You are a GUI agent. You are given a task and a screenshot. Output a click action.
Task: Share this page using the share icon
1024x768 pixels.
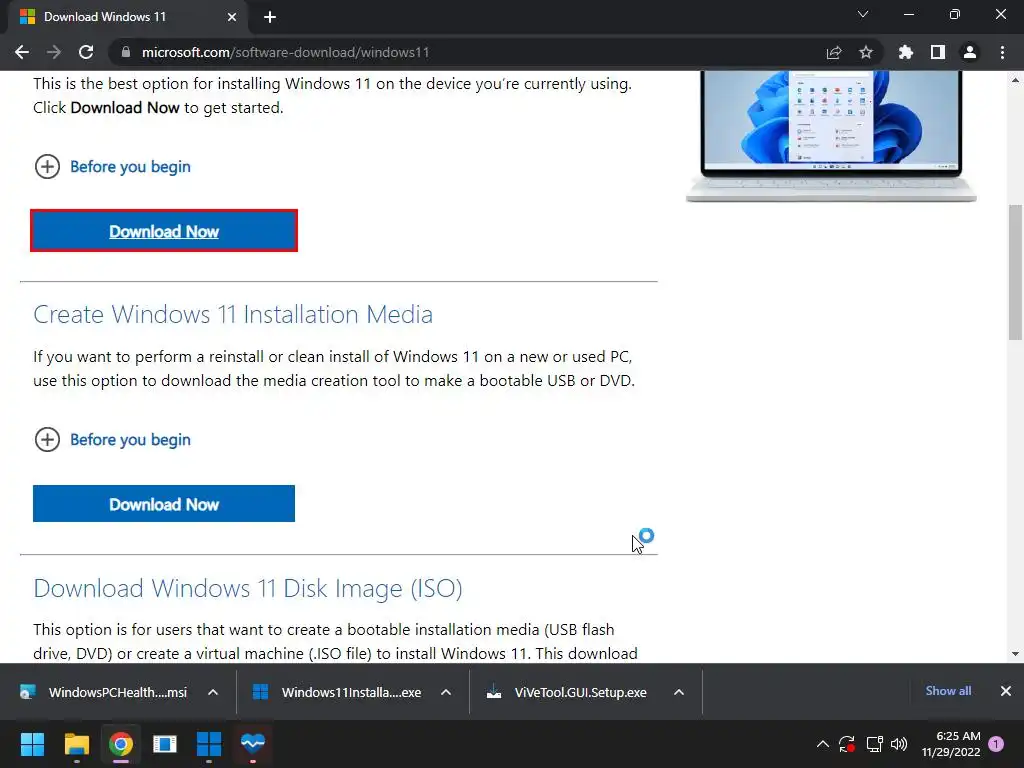pos(834,52)
